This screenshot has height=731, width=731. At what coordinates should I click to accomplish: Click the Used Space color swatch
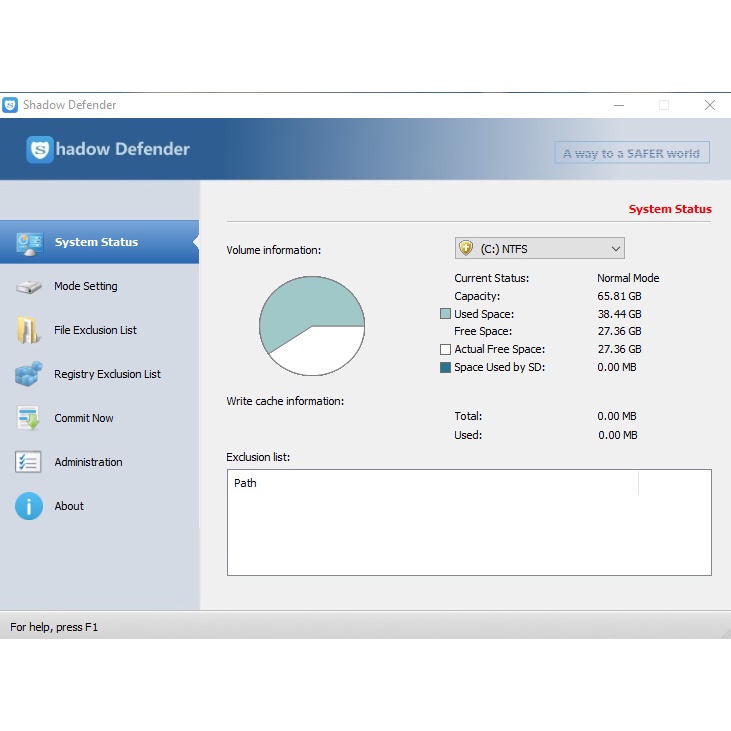point(445,314)
